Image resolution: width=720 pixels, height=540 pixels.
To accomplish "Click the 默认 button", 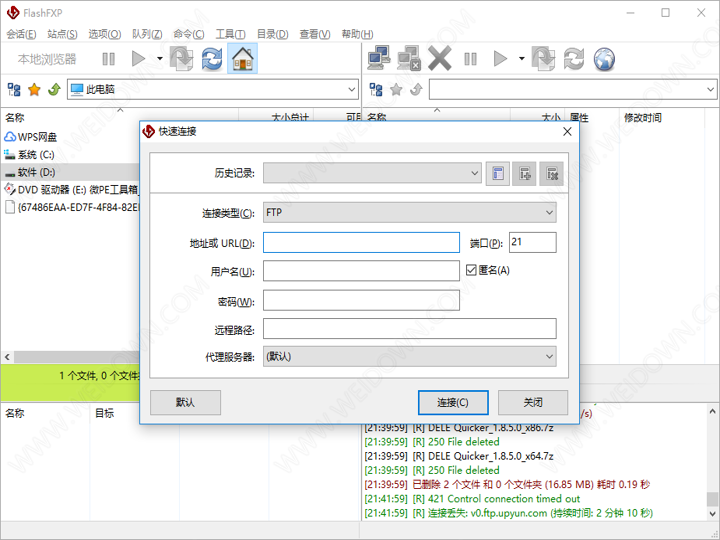I will [x=186, y=403].
